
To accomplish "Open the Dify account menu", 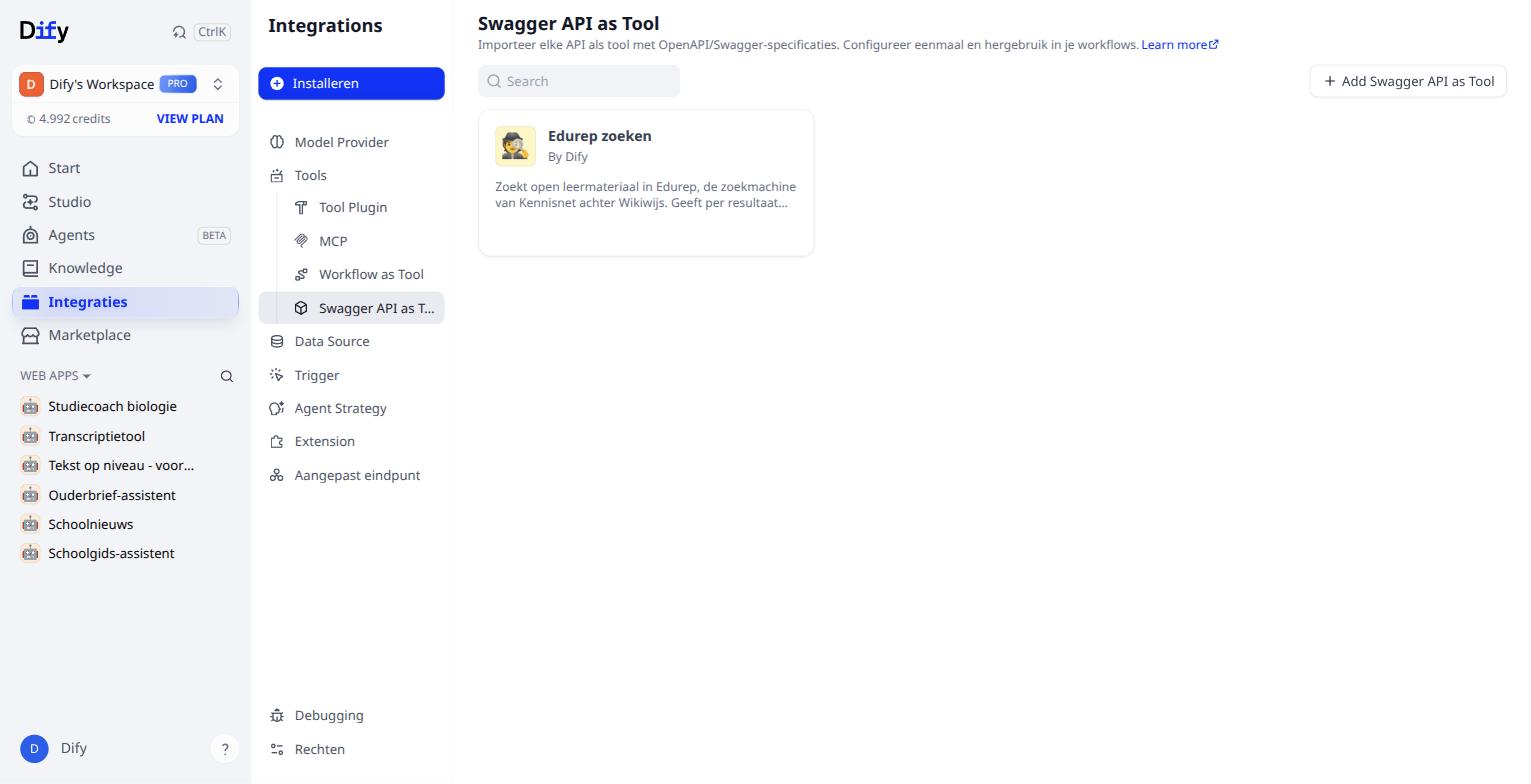I will 55,748.
